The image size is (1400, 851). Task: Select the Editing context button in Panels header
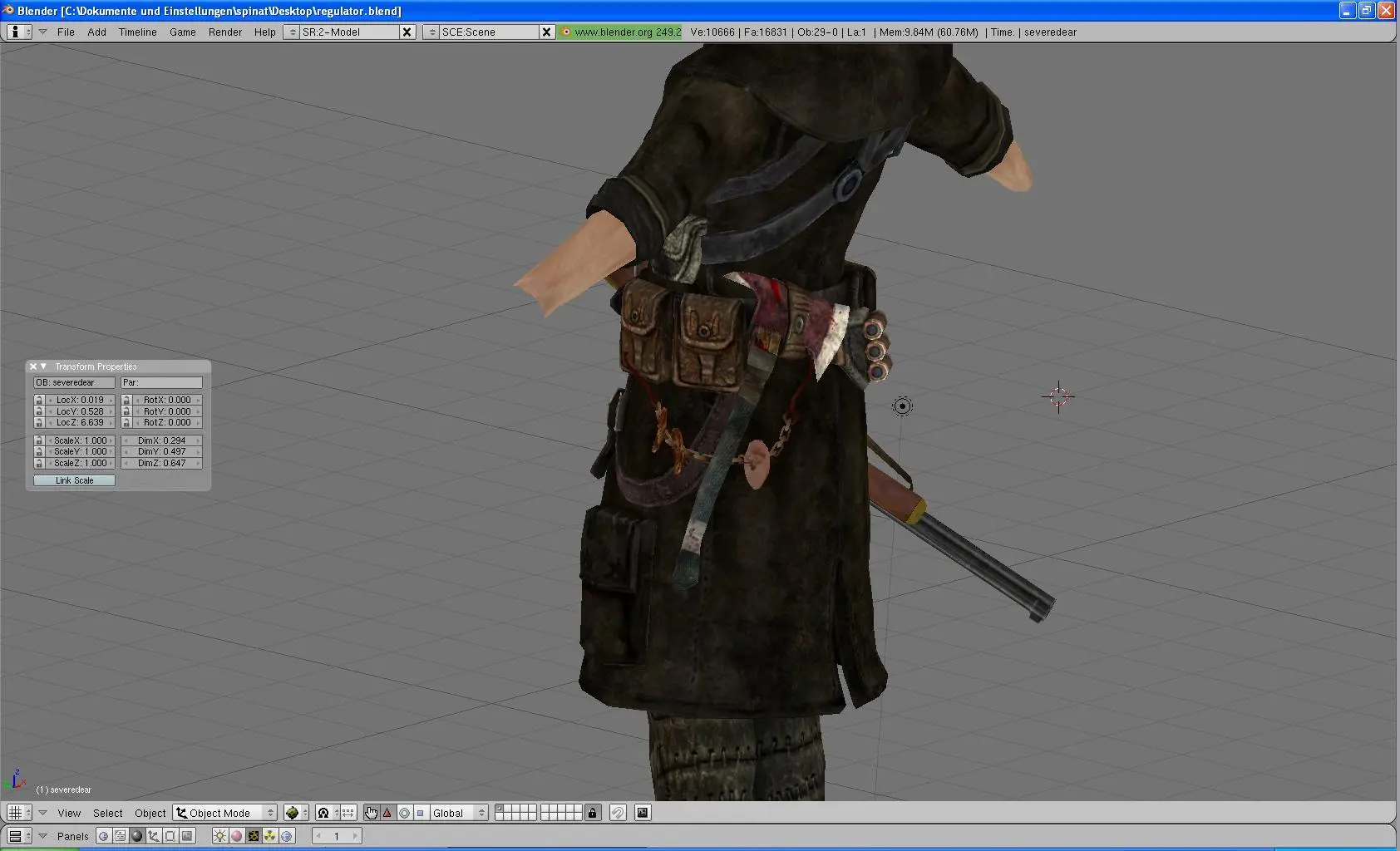click(170, 836)
